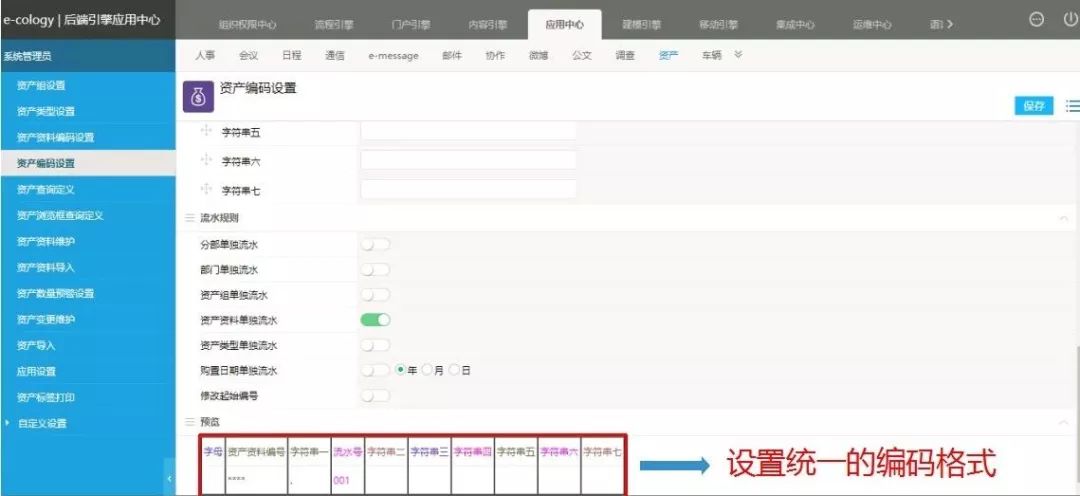This screenshot has height=496, width=1080.
Task: Expand more modules with double-chevron after 车辆
Action: tap(738, 55)
